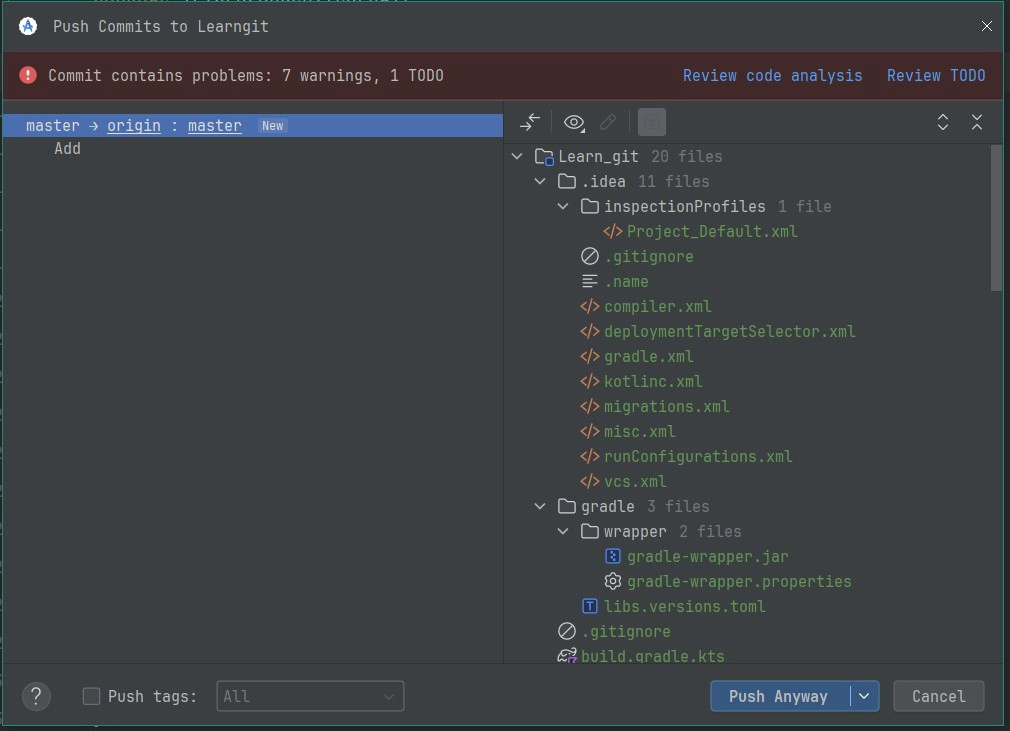Select build.gradle.kts file name
The height and width of the screenshot is (731, 1010).
tap(653, 656)
